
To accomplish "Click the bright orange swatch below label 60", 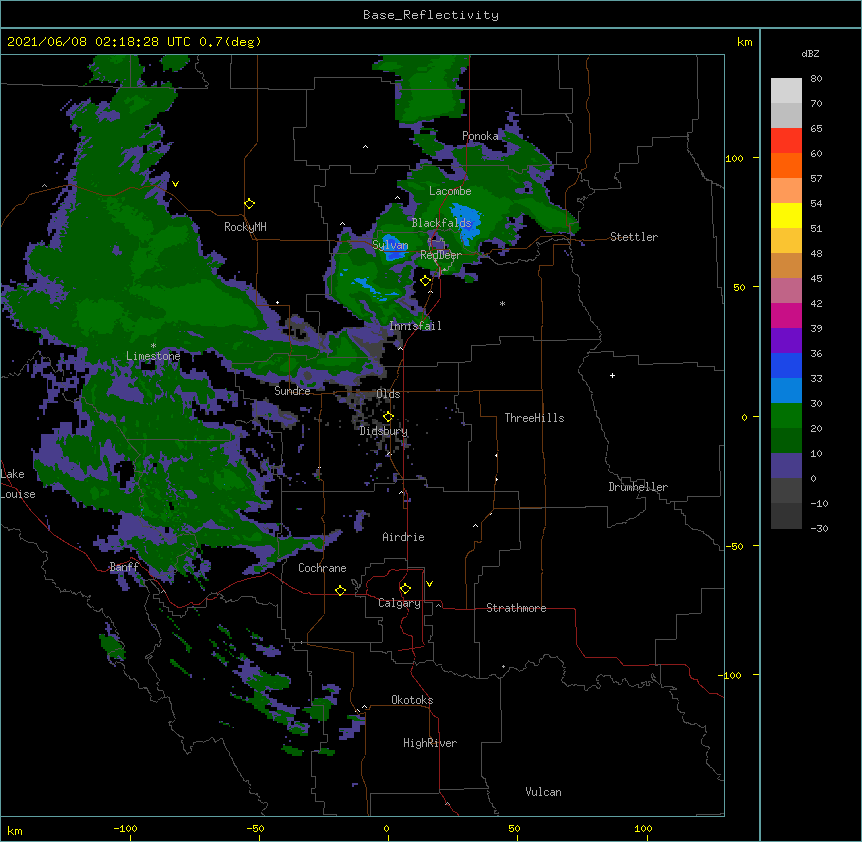I will (x=786, y=165).
